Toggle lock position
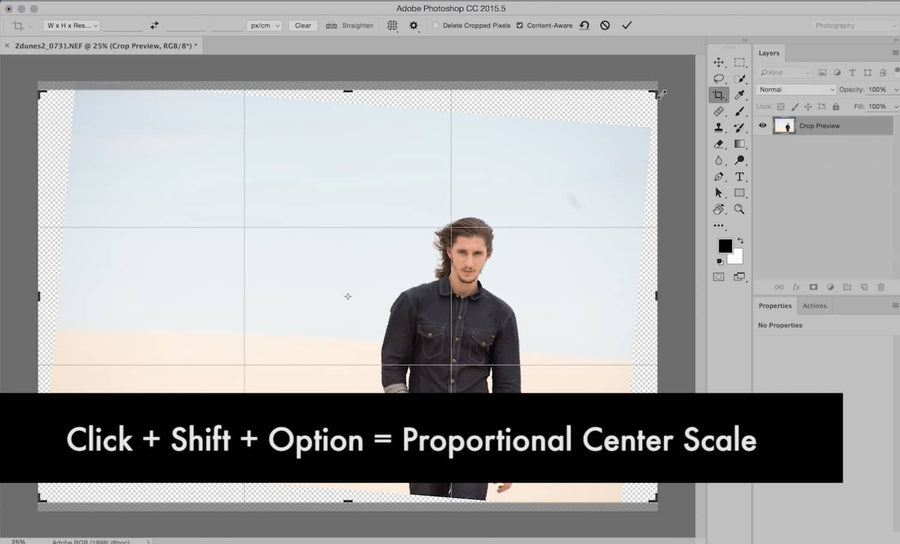900x544 pixels. 808,107
